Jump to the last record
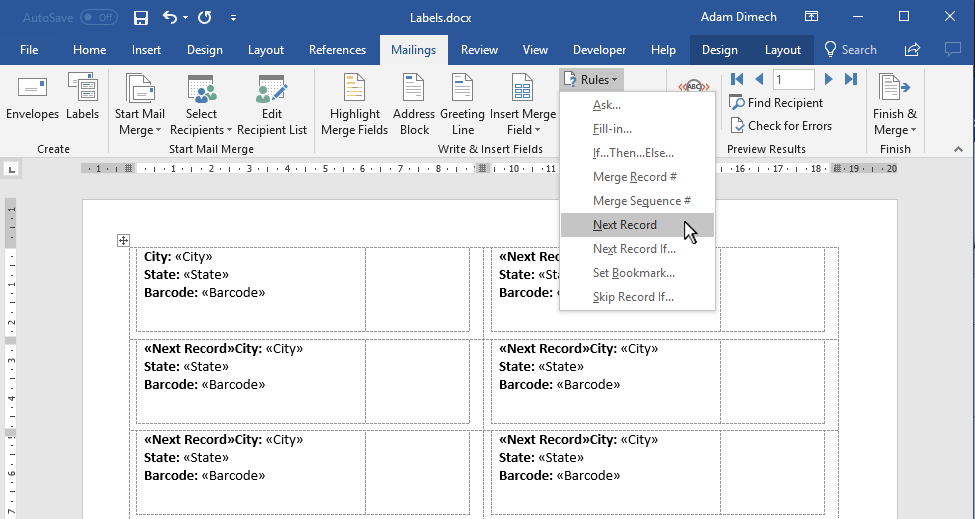This screenshot has height=519, width=975. coord(850,79)
